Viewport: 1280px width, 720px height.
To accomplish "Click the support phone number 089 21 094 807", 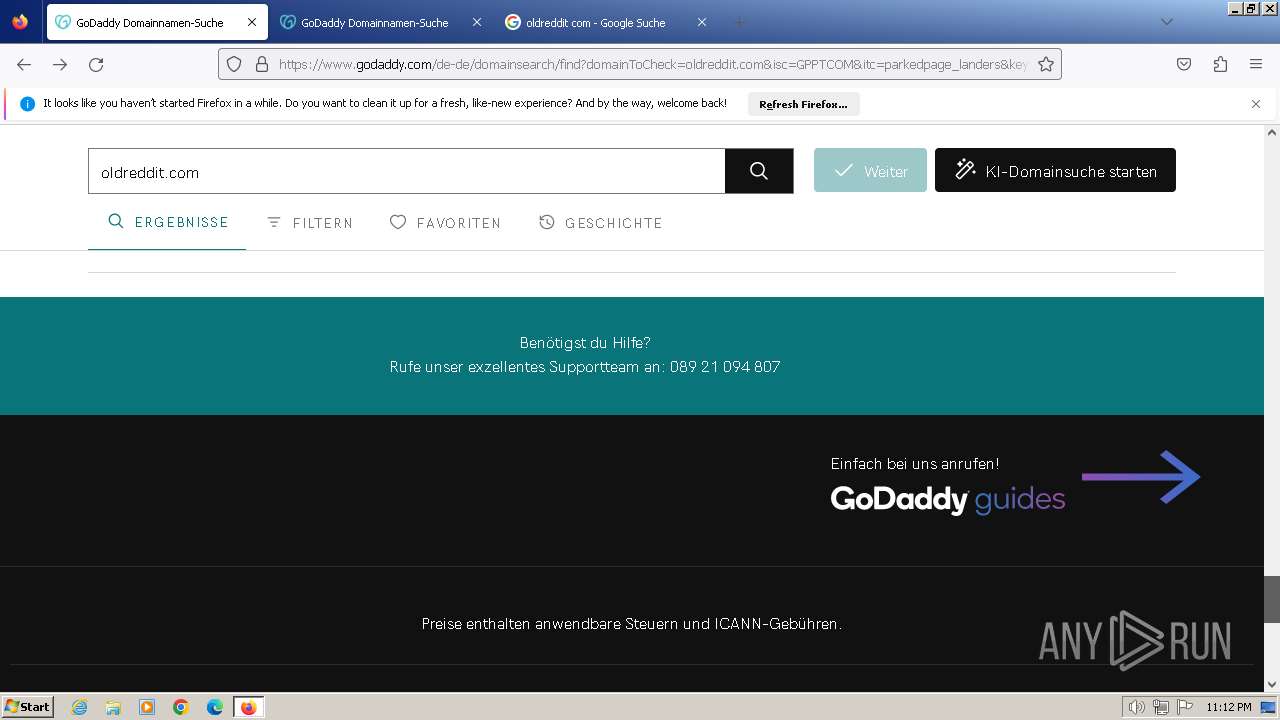I will pos(725,367).
